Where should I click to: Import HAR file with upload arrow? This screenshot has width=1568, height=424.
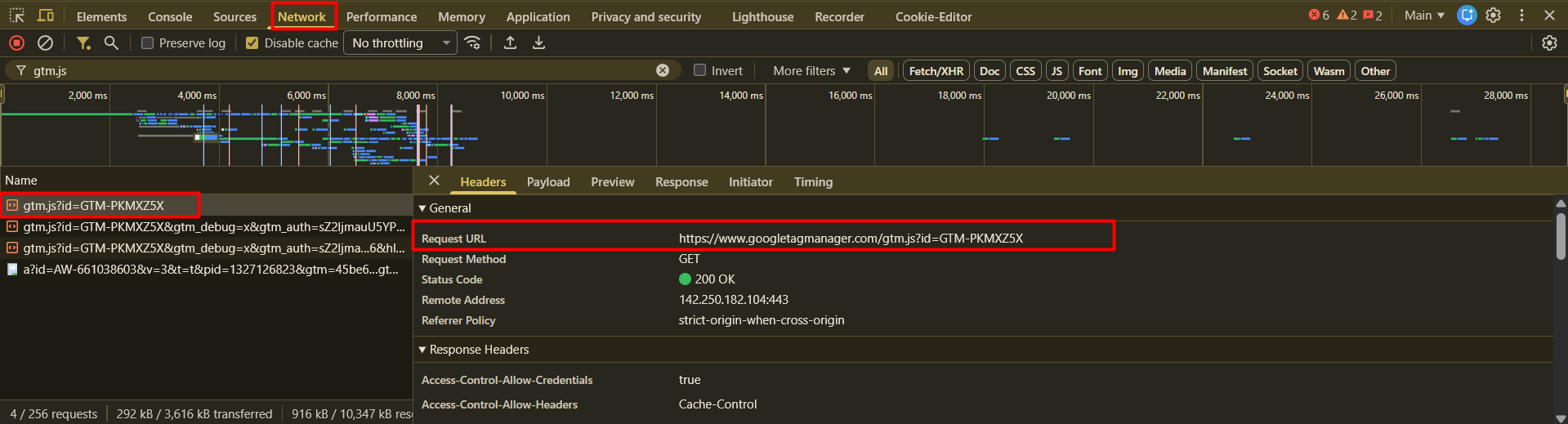510,42
